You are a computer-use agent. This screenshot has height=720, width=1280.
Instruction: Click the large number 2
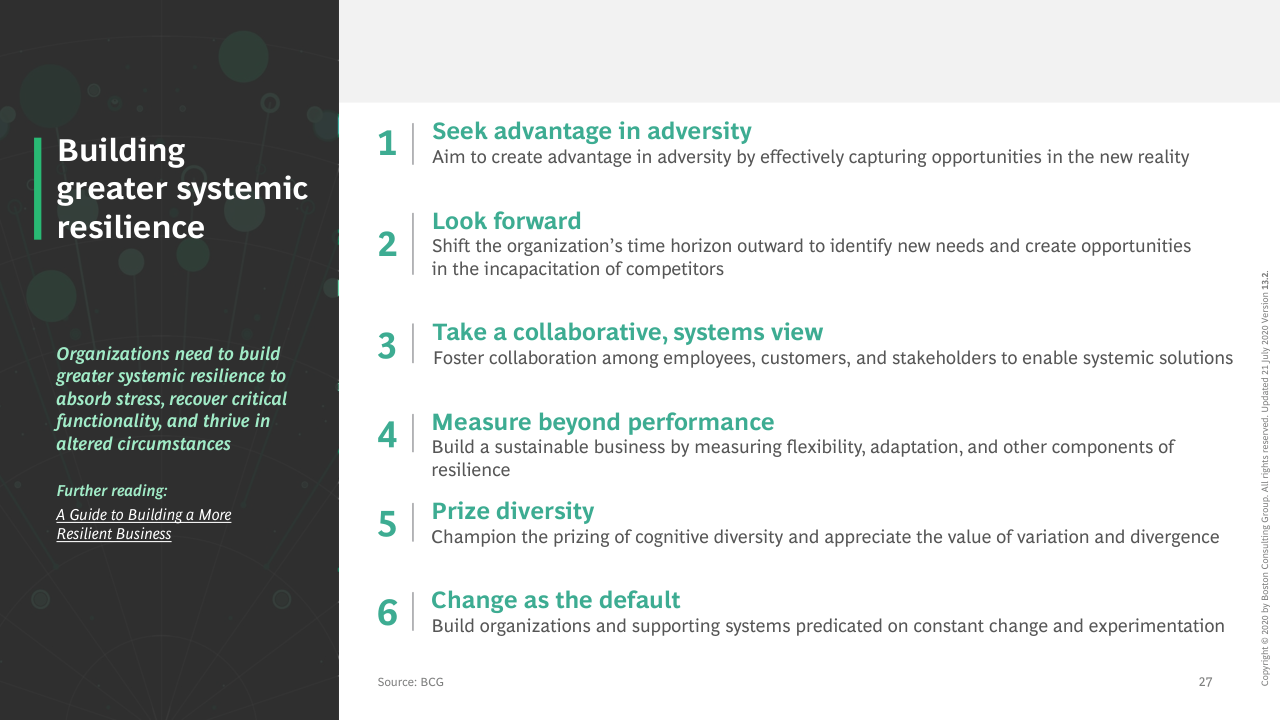[x=387, y=244]
